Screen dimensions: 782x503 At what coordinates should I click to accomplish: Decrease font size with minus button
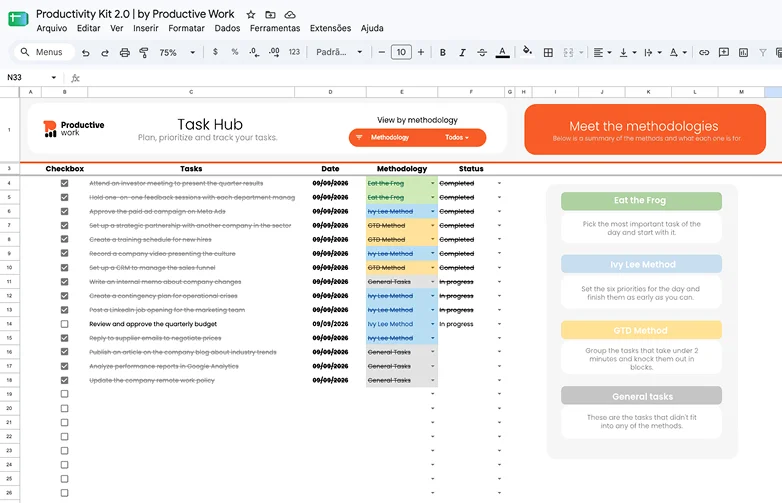[382, 52]
